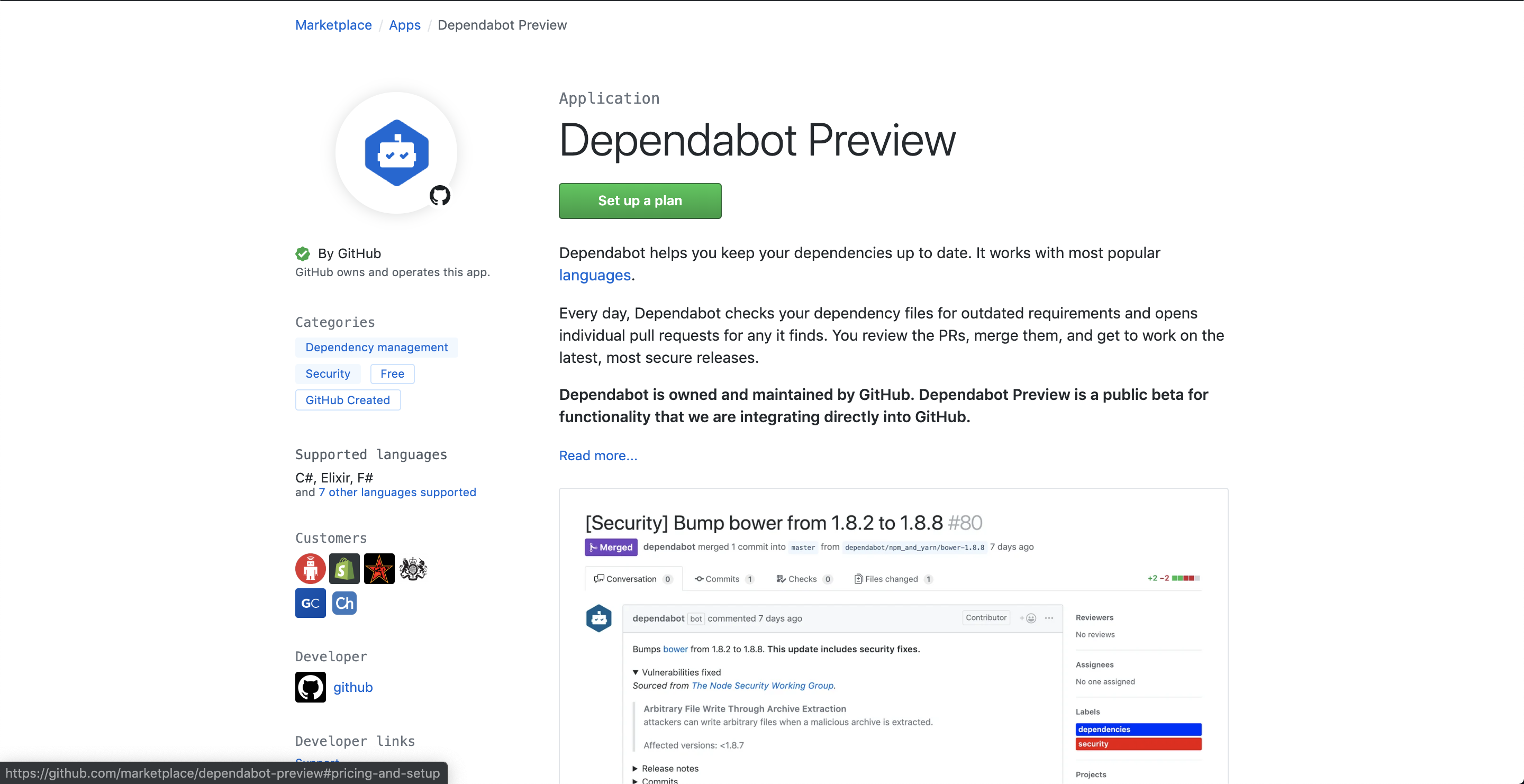This screenshot has height=784, width=1524.
Task: Click the UK royal crest customer avatar
Action: pyautogui.click(x=413, y=568)
